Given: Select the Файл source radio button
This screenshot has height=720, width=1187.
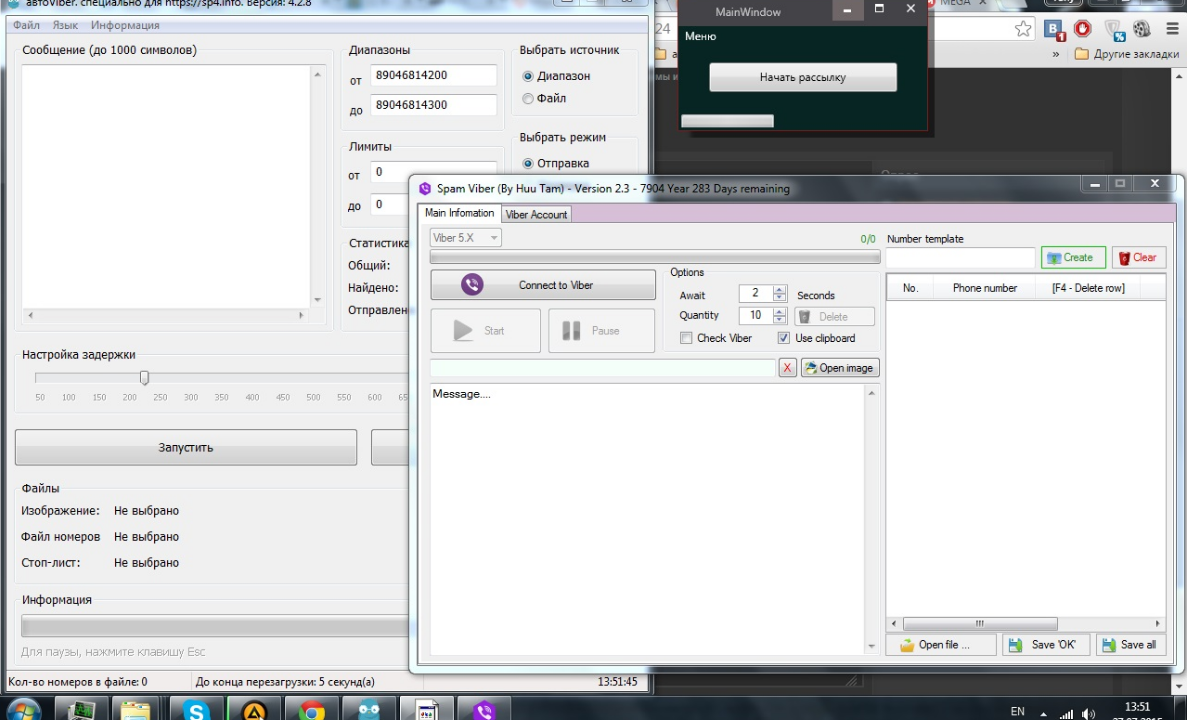Looking at the screenshot, I should tap(528, 98).
